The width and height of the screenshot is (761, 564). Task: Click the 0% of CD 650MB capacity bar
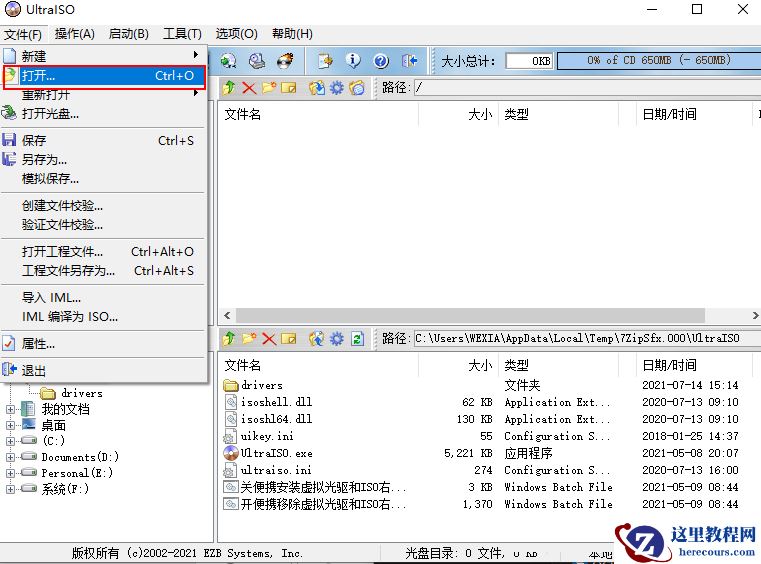point(659,61)
